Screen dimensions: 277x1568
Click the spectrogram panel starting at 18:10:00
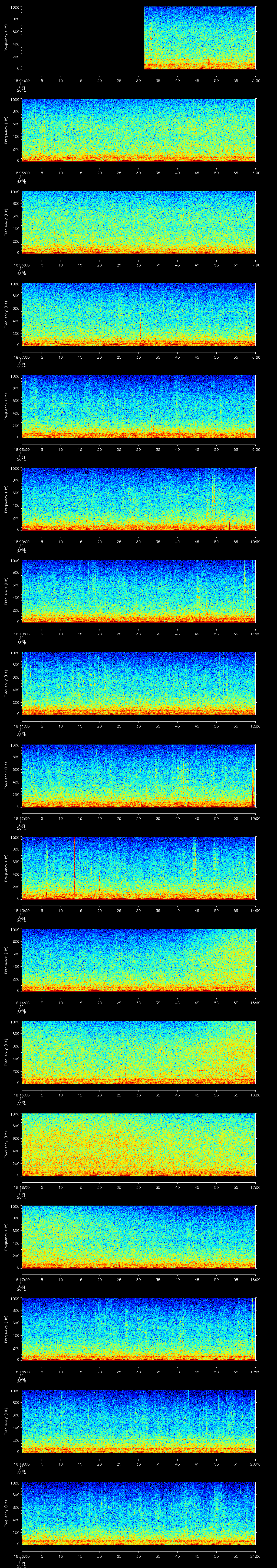[x=139, y=591]
